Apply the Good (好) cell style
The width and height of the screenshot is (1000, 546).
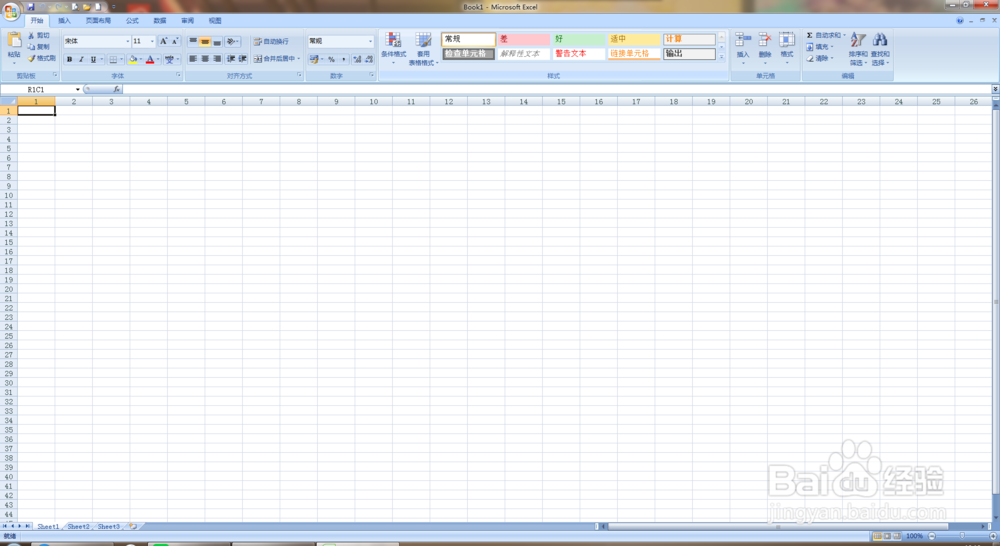tap(578, 40)
